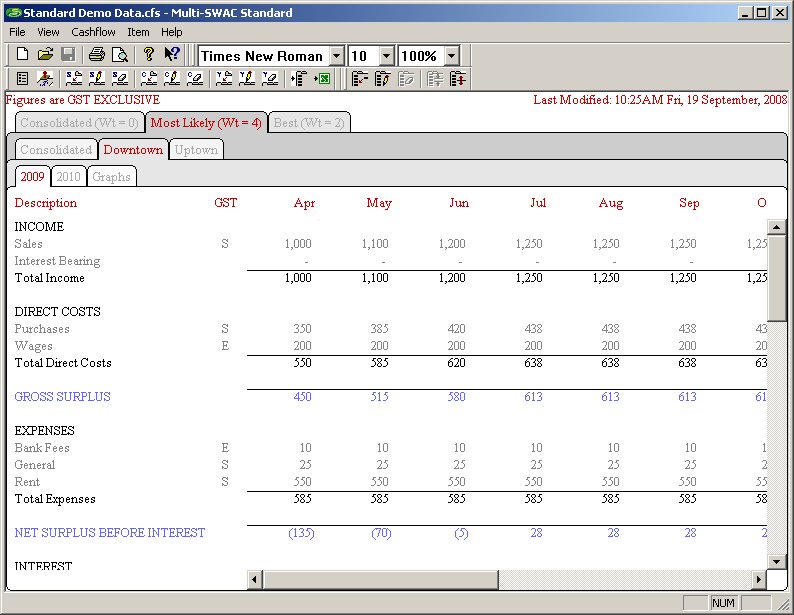The width and height of the screenshot is (794, 615).
Task: Click the Export to Excel icon
Action: (322, 79)
